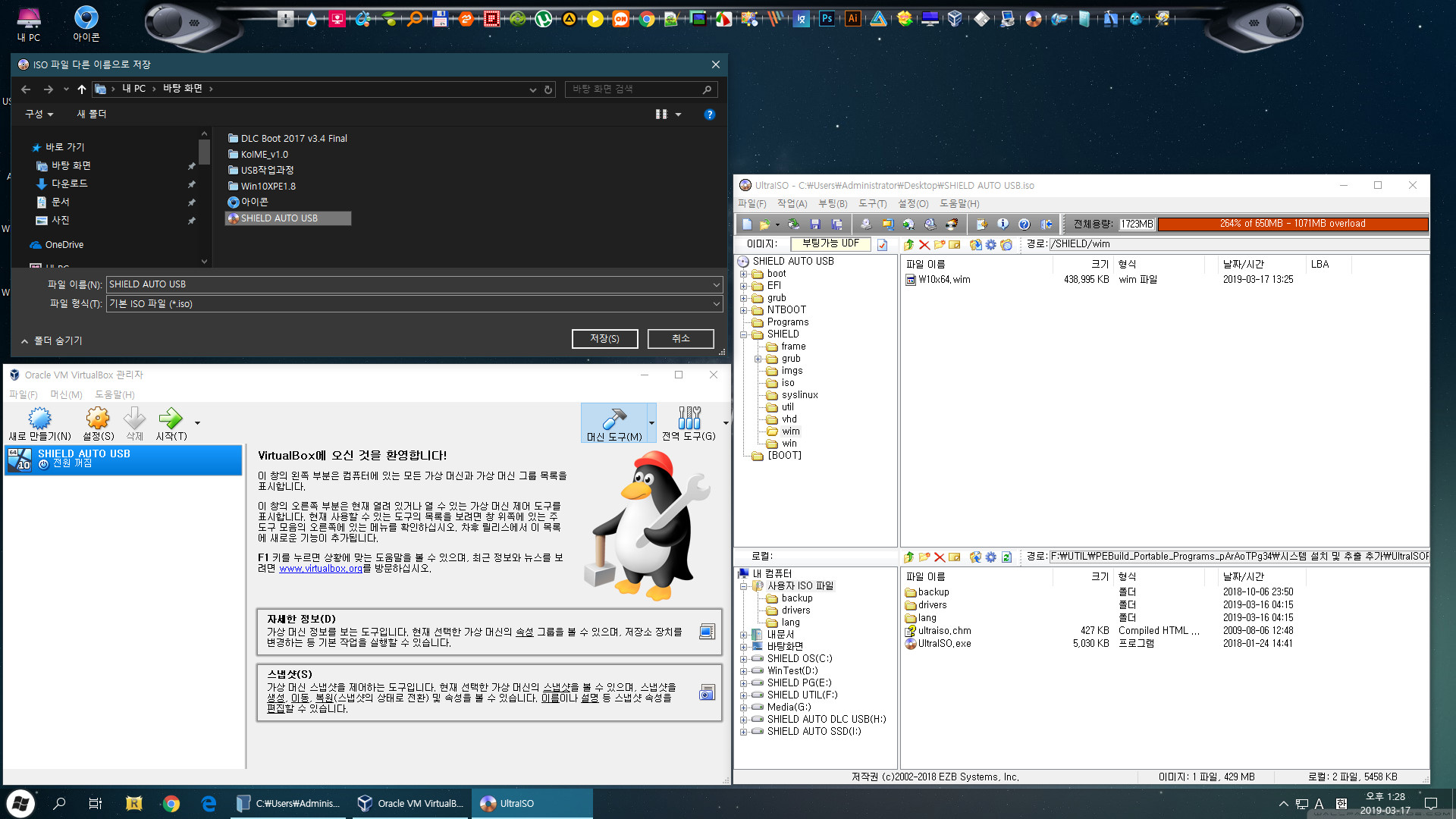Open dropdown arrow next to 머신 도구
The image size is (1456, 819).
click(651, 424)
